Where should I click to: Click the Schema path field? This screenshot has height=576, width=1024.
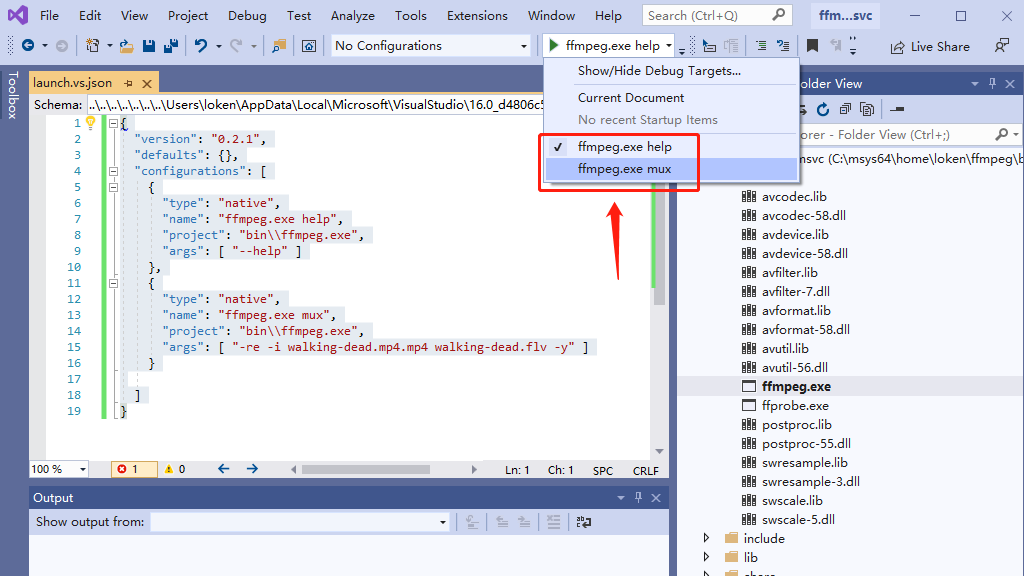pos(315,104)
